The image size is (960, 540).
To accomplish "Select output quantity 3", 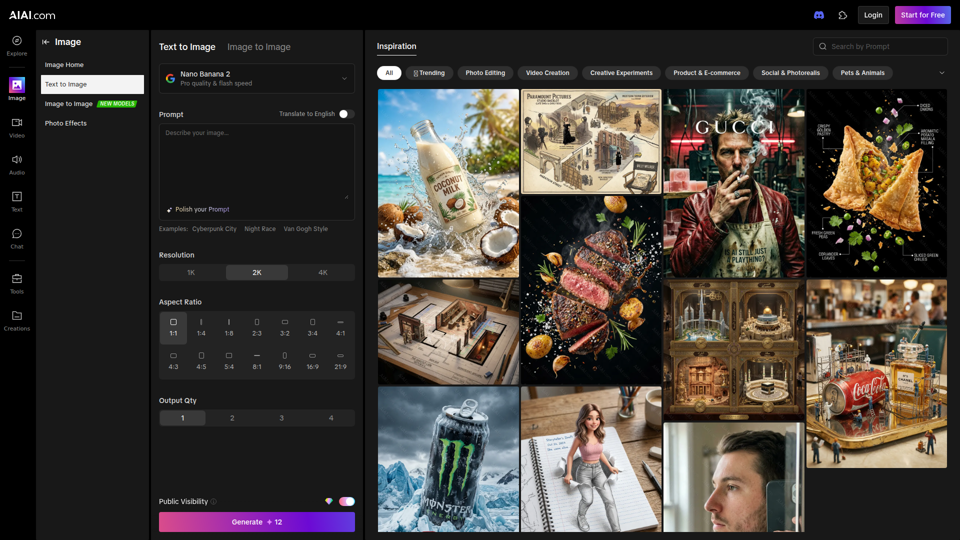I will (x=281, y=418).
